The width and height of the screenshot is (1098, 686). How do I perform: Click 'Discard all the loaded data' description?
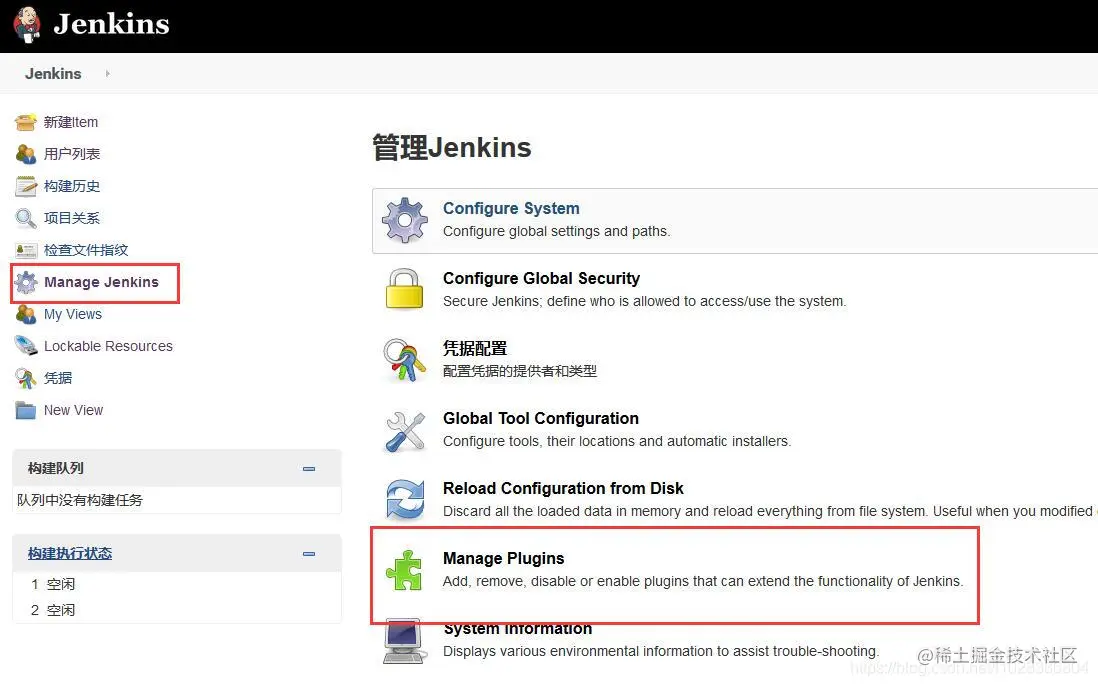point(770,512)
